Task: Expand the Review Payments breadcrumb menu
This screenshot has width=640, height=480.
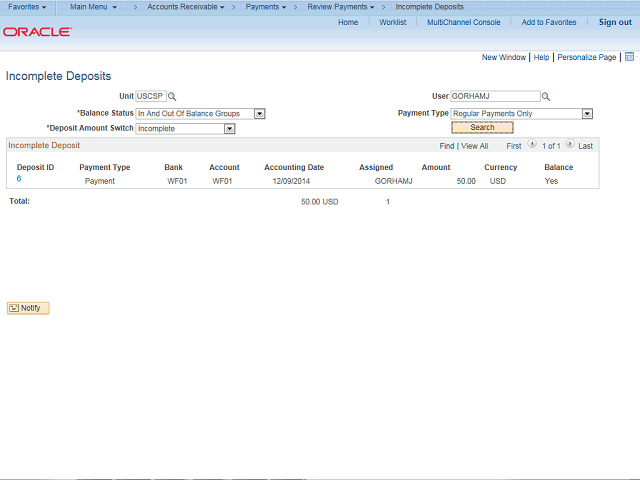Action: [341, 7]
